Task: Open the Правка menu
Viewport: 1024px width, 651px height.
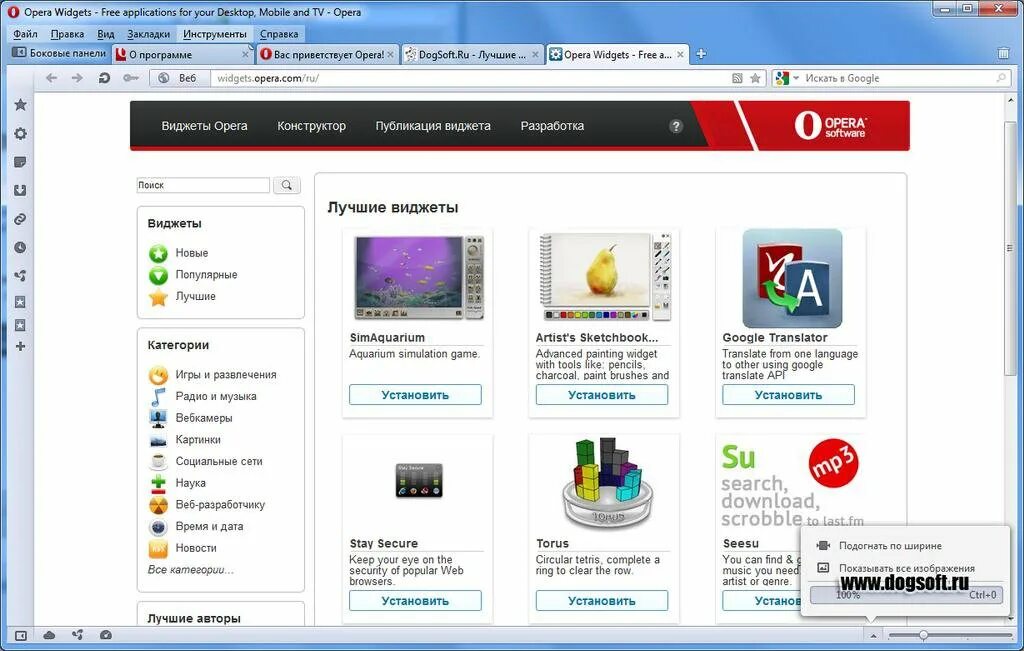Action: [x=67, y=34]
